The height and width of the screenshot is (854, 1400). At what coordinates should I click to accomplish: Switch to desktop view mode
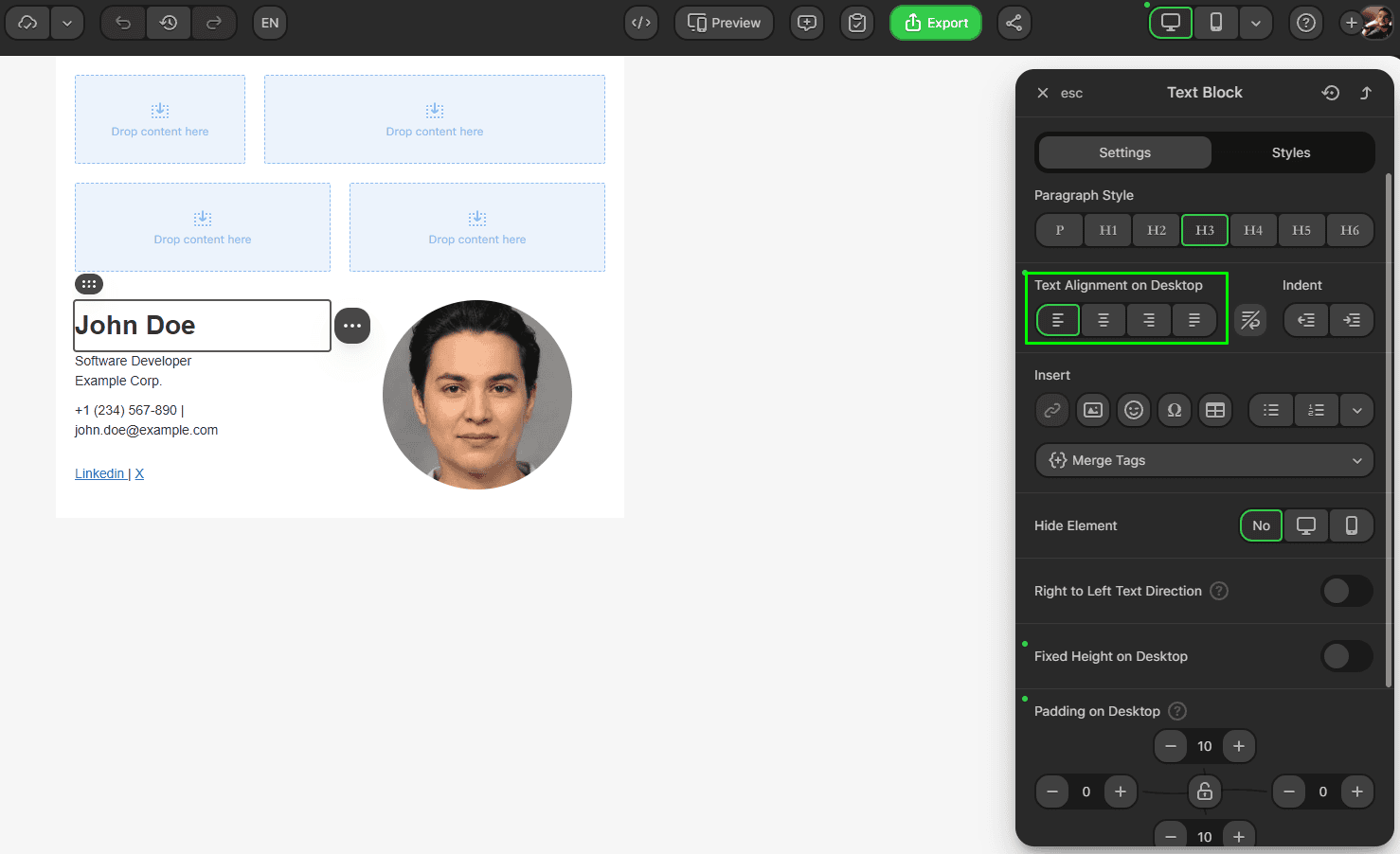tap(1171, 23)
